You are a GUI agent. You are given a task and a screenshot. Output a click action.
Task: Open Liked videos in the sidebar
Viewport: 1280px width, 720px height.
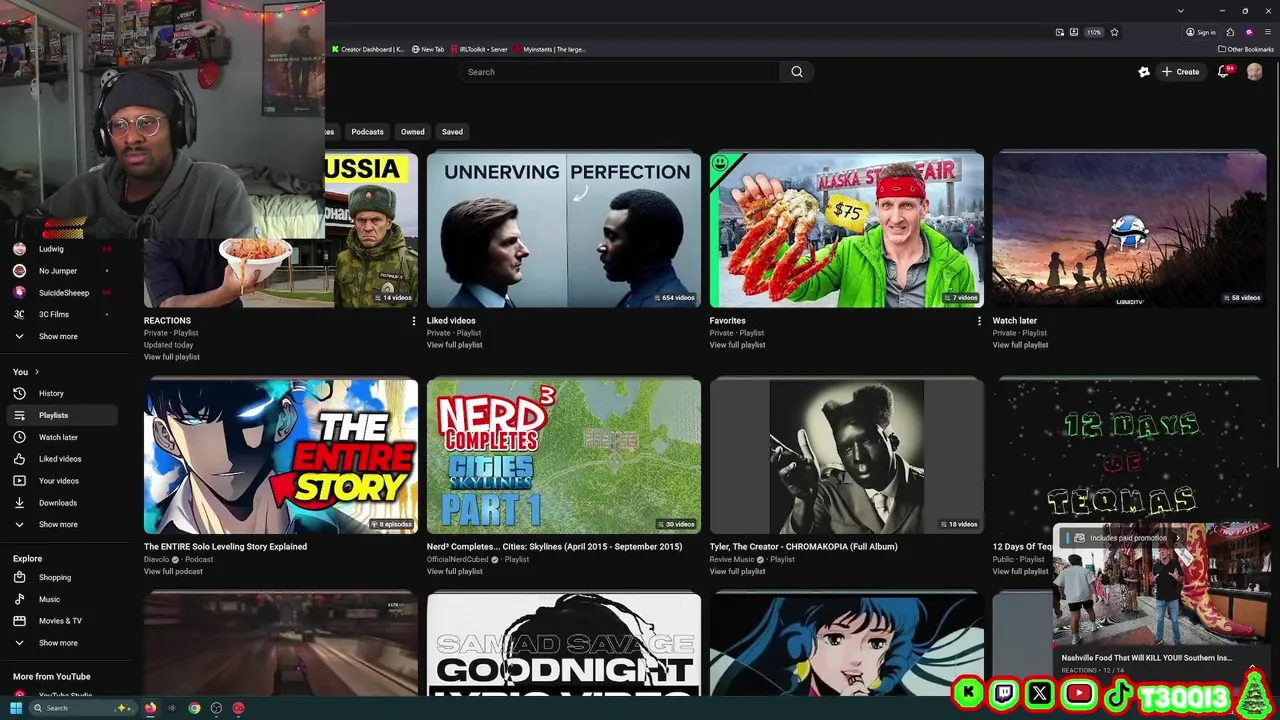(64, 459)
